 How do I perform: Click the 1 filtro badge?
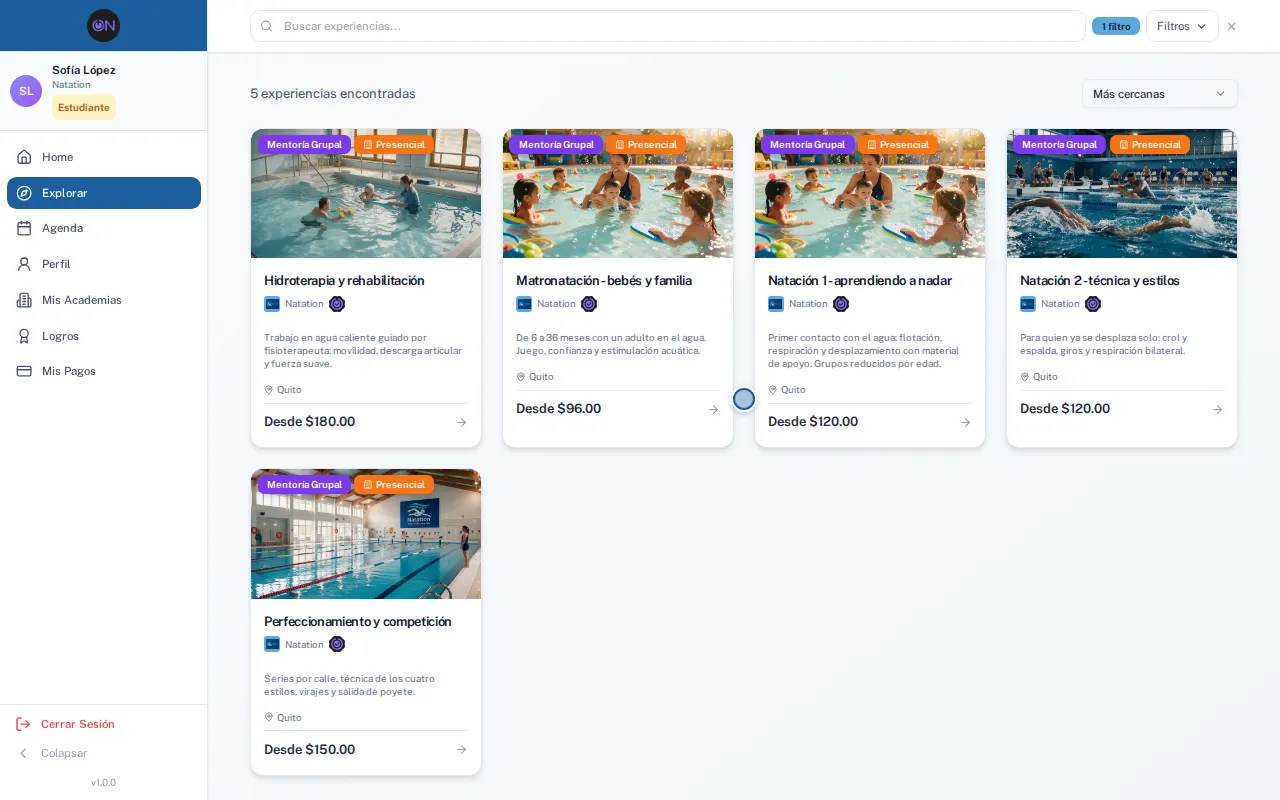pyautogui.click(x=1116, y=26)
